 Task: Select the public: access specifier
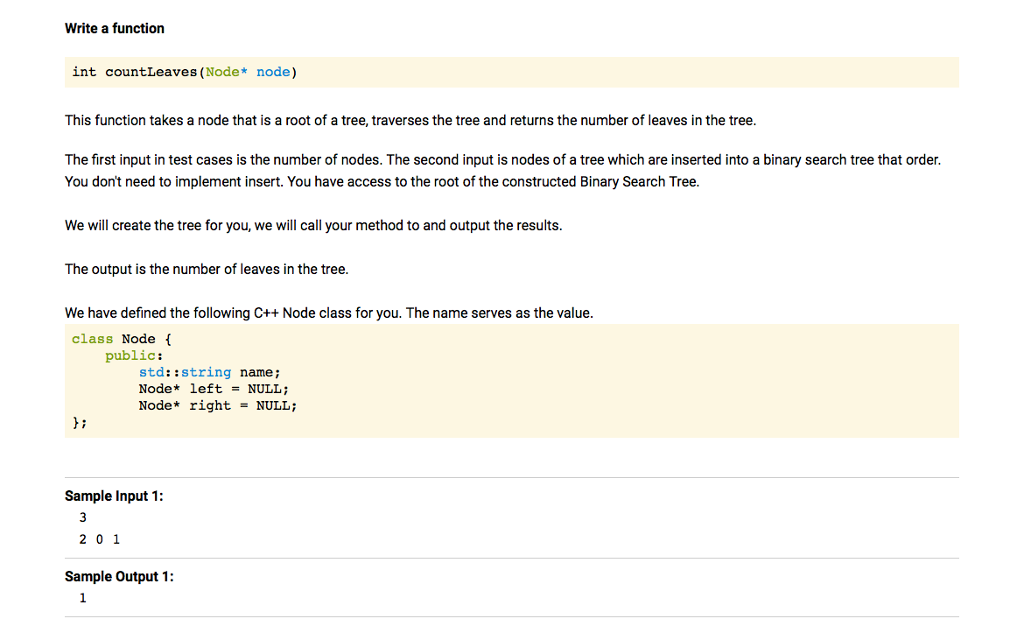[133, 355]
